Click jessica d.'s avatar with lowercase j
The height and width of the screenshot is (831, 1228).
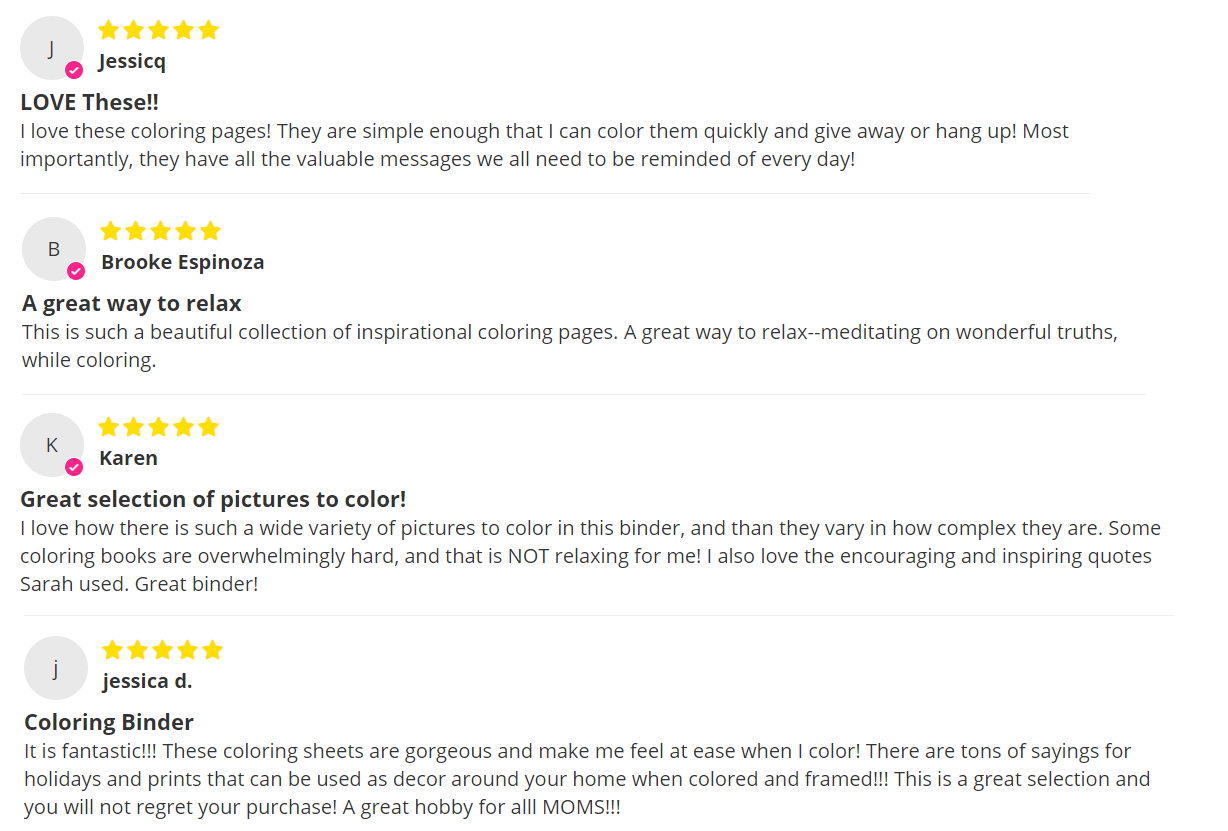coord(56,668)
